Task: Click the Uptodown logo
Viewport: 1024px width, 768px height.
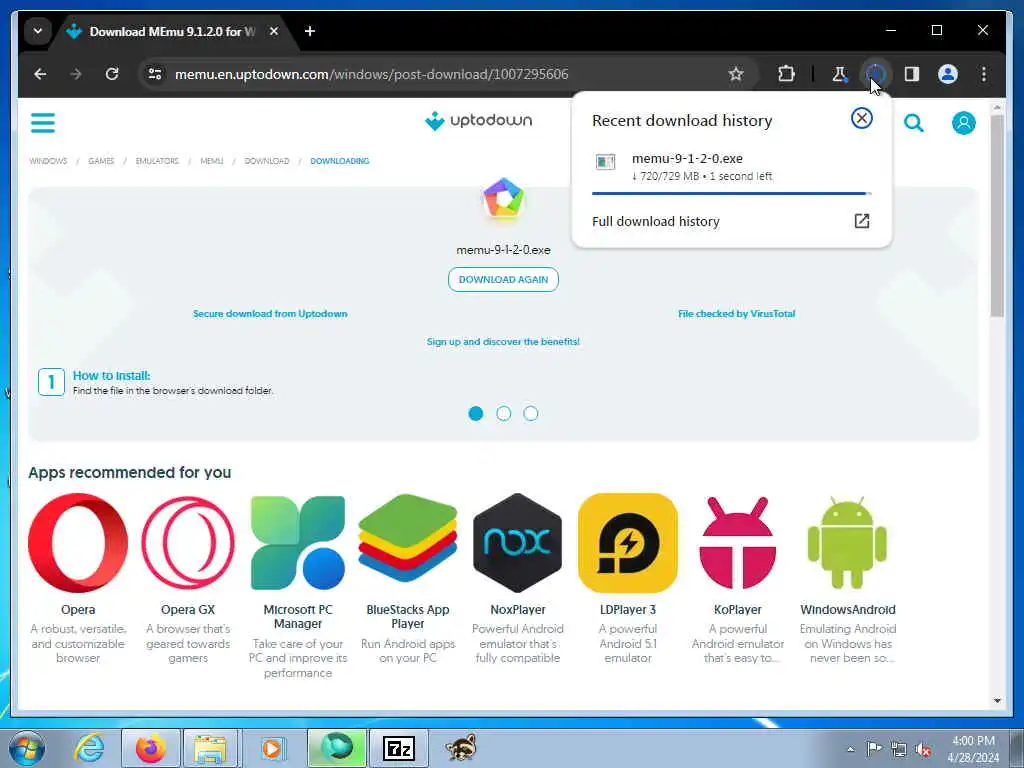Action: pyautogui.click(x=478, y=121)
